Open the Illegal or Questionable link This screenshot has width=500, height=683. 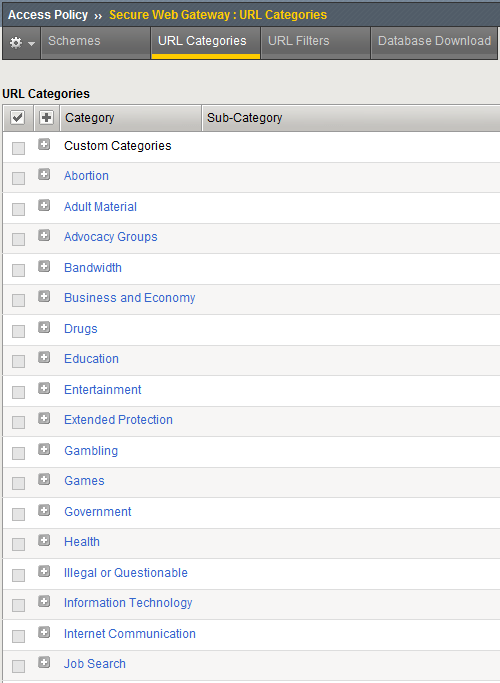coord(125,573)
